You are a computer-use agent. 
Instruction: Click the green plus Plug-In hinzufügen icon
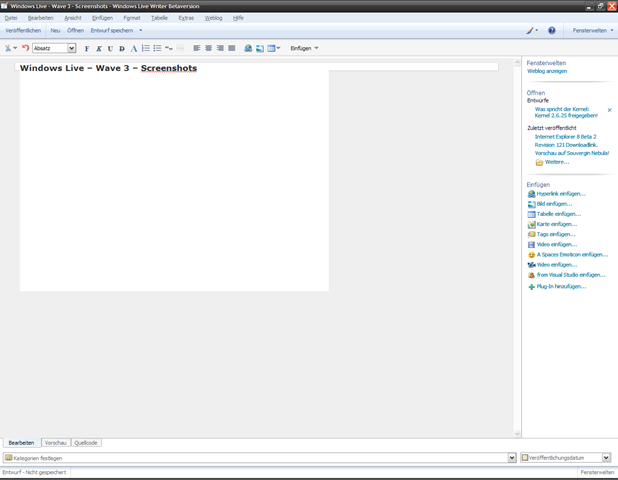point(531,287)
